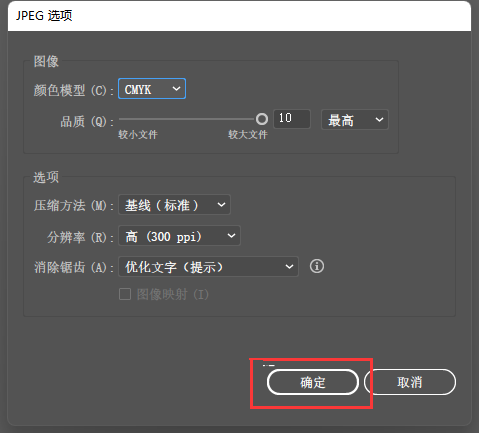
Task: Click the 品质 (Q) label
Action: 87,122
